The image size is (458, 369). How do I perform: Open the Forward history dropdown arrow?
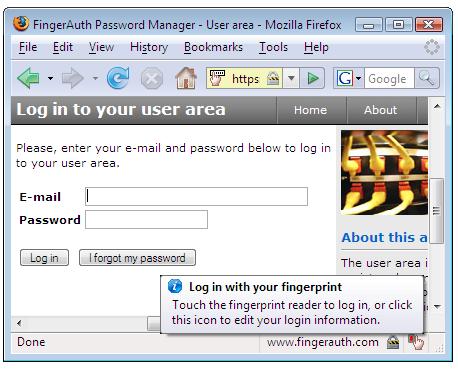[95, 79]
